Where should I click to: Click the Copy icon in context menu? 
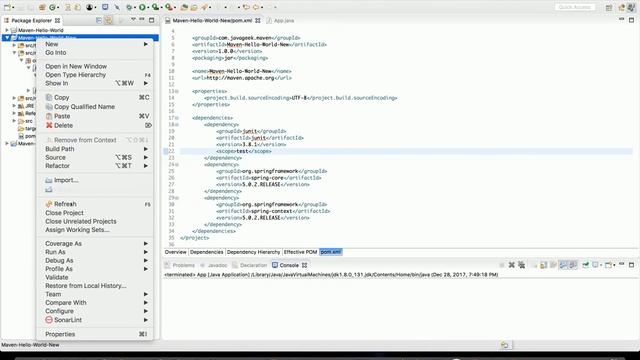49,98
